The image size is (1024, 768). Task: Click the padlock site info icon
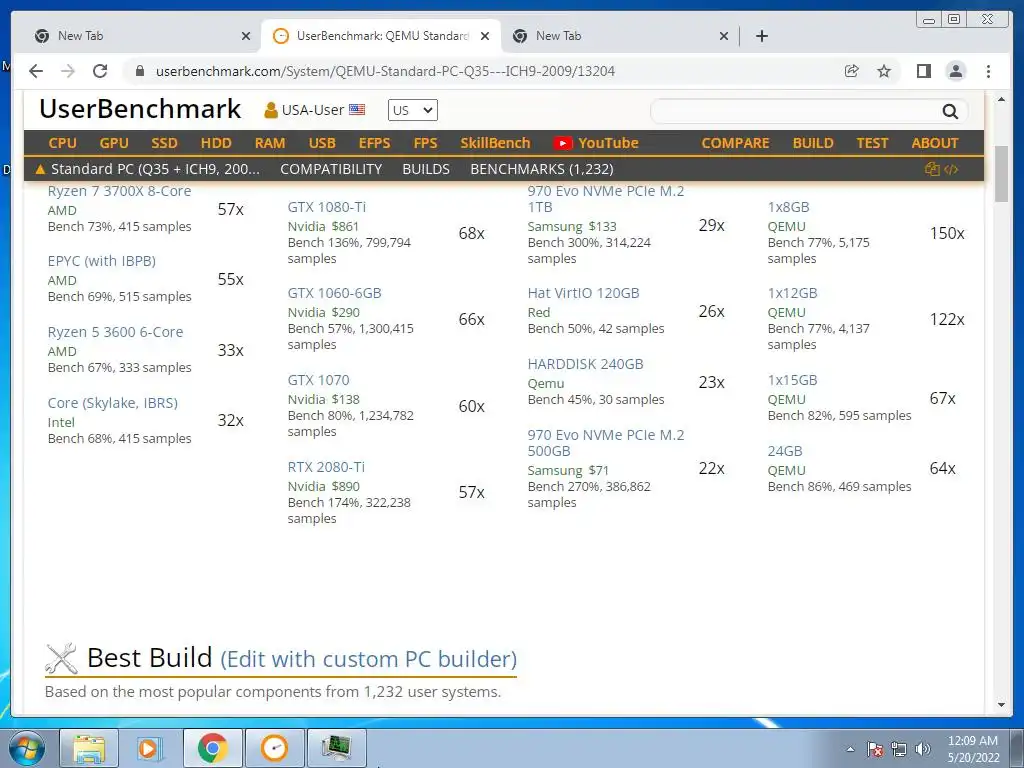click(139, 71)
